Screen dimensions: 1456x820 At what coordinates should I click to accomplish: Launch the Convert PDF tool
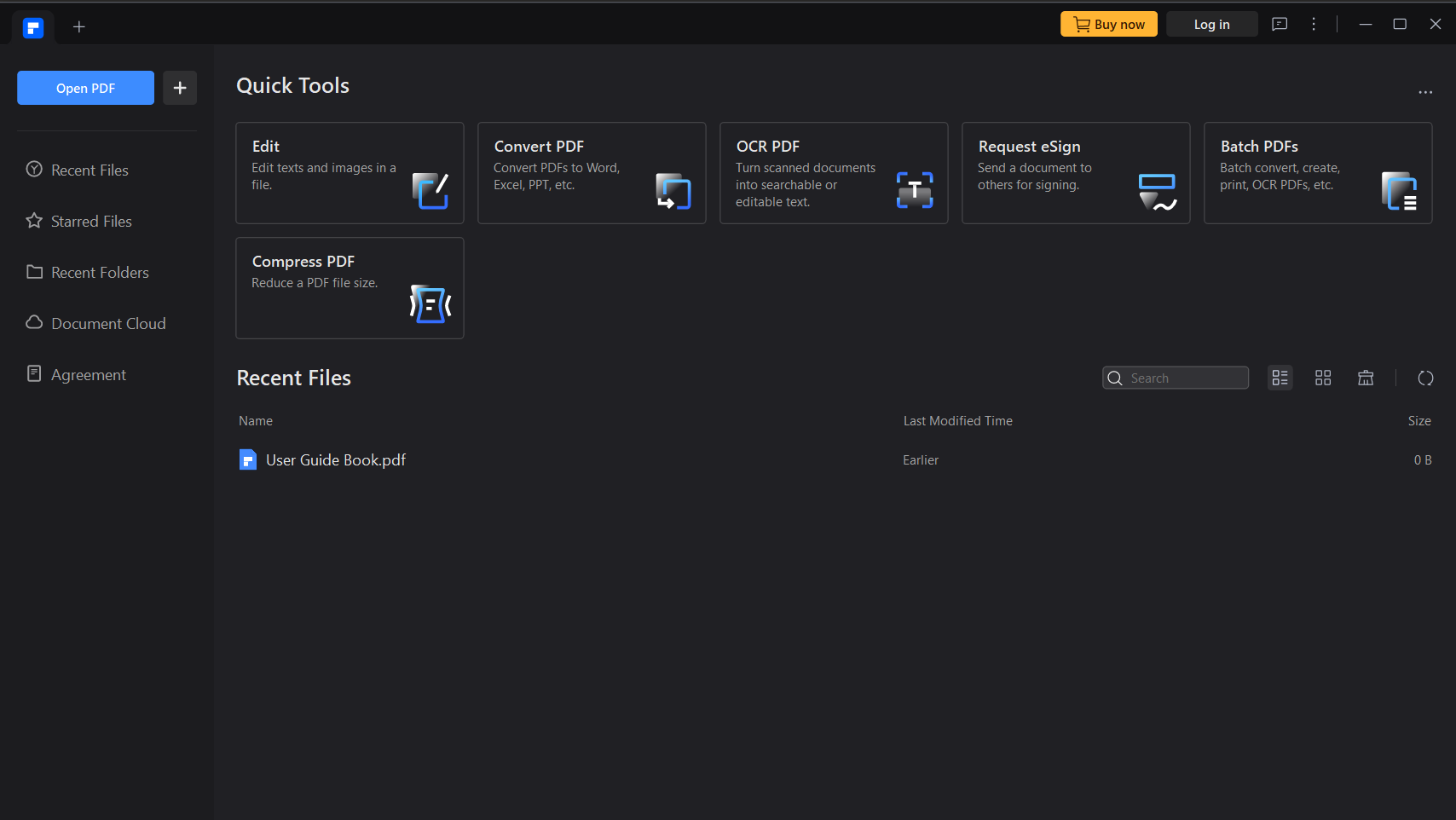click(x=592, y=173)
